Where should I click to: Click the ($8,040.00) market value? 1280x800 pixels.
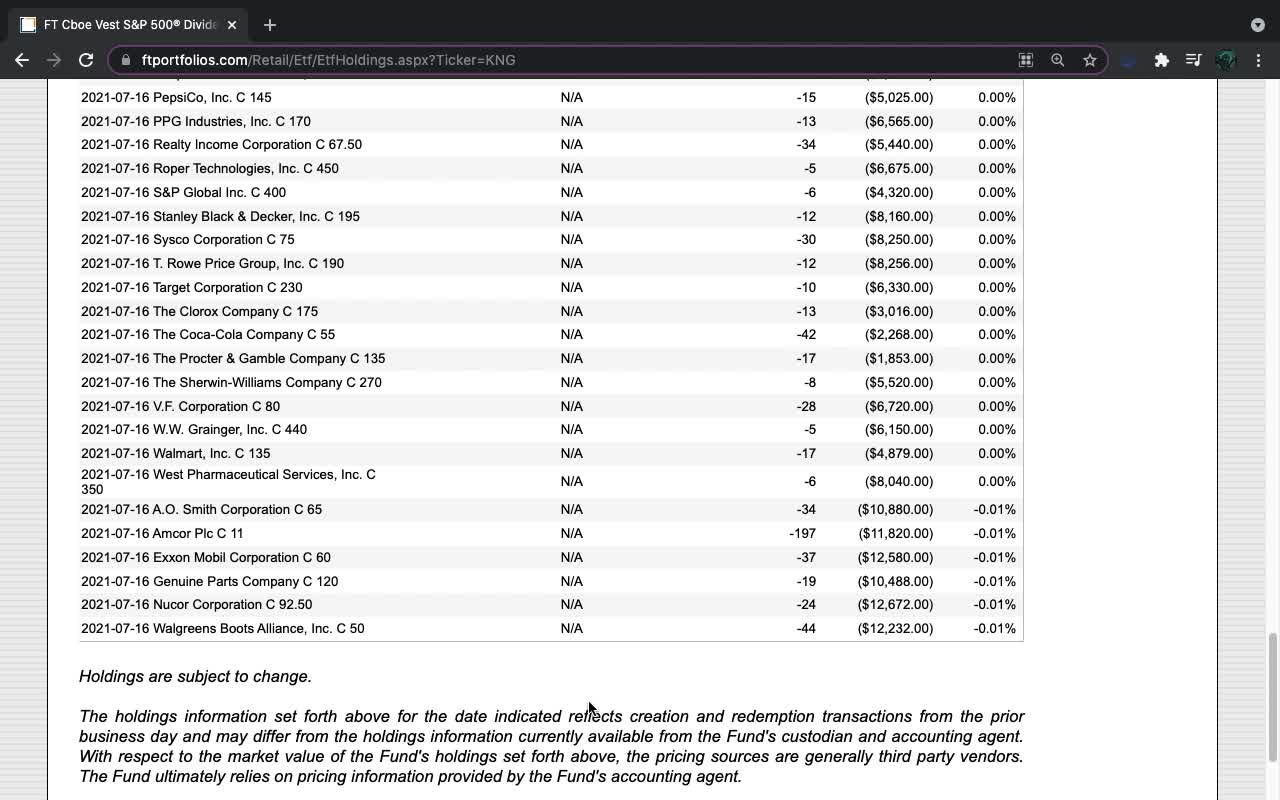coord(899,481)
